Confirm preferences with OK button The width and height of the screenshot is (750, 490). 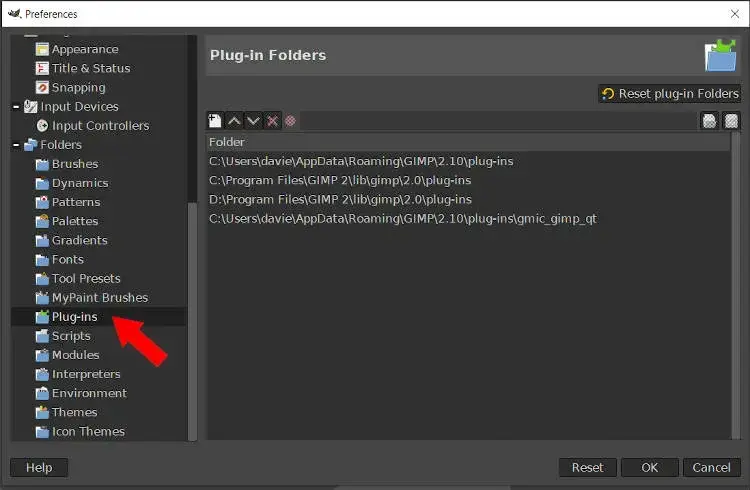click(650, 468)
